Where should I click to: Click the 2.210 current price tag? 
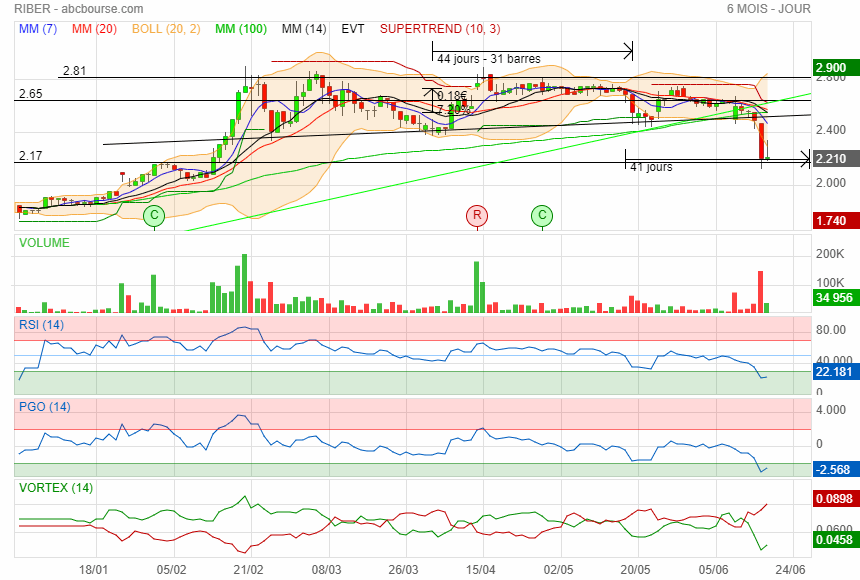(x=835, y=159)
